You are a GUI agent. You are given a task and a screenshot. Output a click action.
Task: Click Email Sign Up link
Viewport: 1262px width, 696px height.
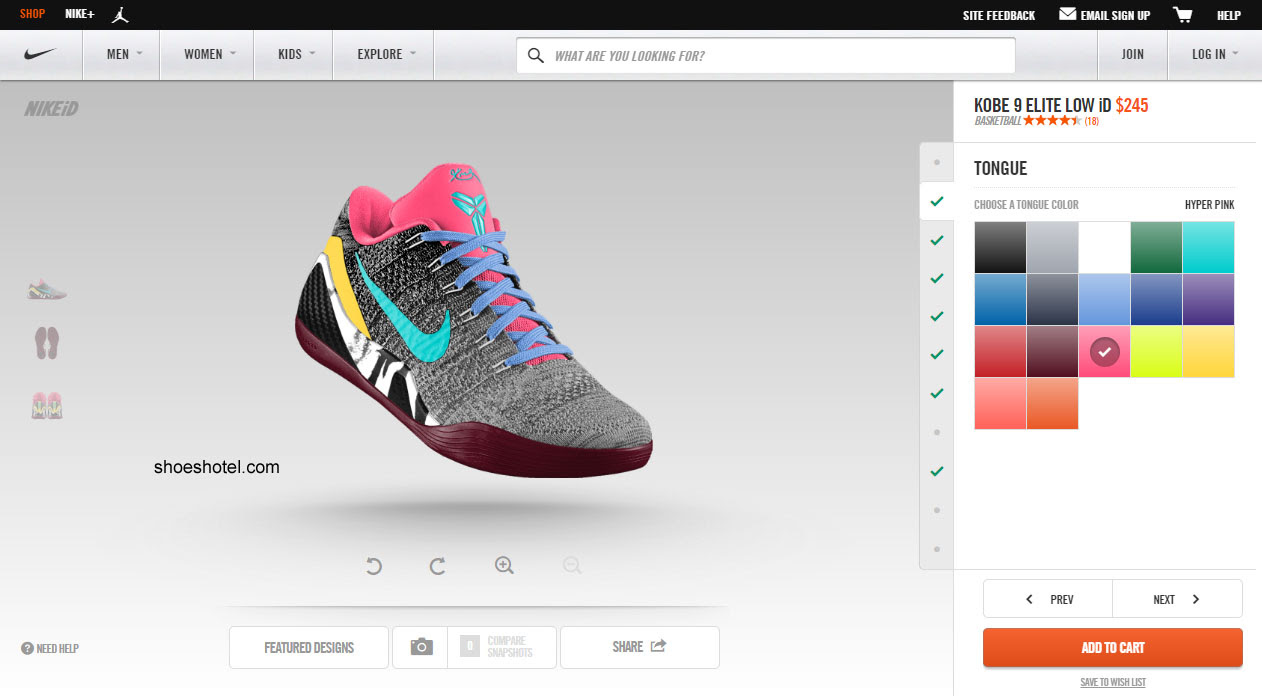1115,15
